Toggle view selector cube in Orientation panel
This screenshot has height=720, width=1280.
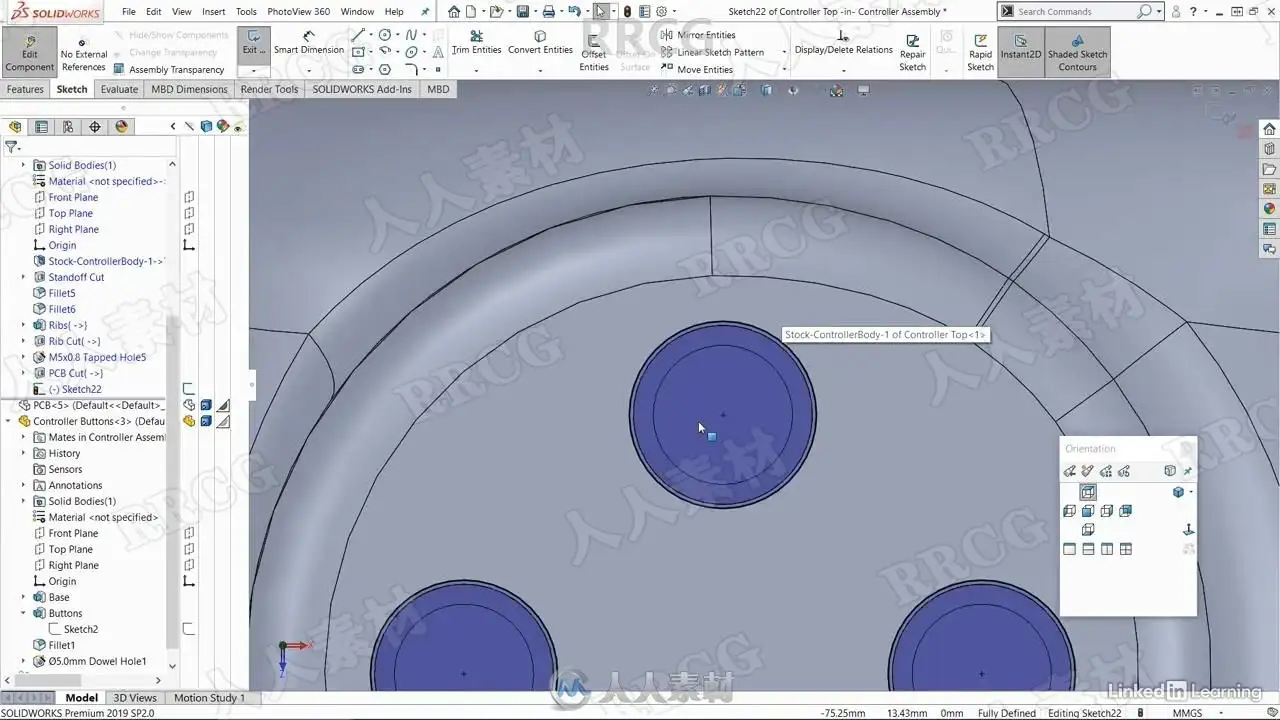click(1170, 471)
